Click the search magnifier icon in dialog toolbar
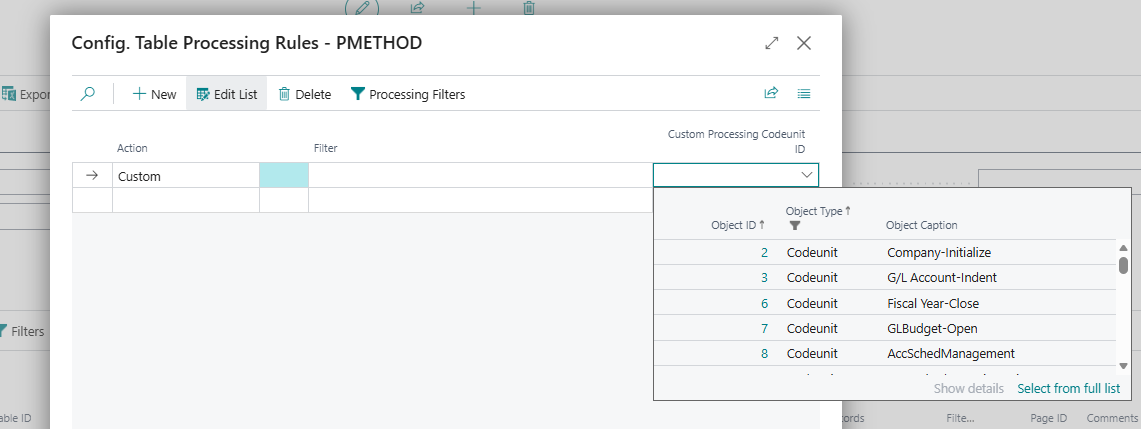The height and width of the screenshot is (429, 1141). pyautogui.click(x=88, y=94)
